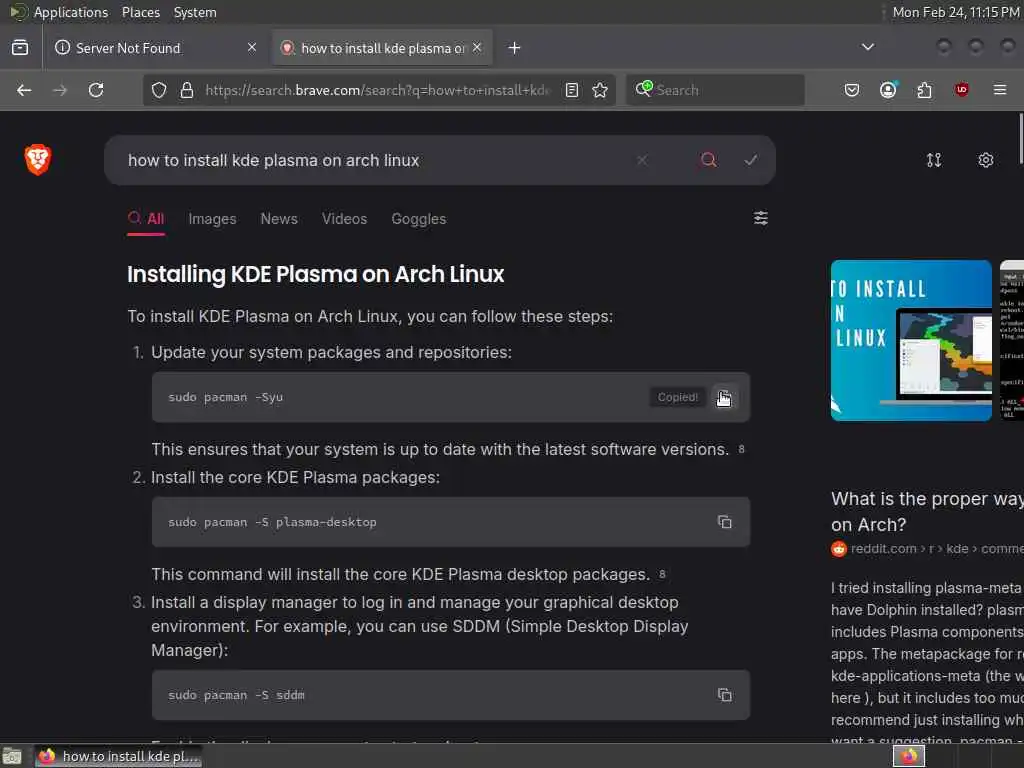The height and width of the screenshot is (768, 1024).
Task: Click the toolbar Search field
Action: click(x=715, y=90)
